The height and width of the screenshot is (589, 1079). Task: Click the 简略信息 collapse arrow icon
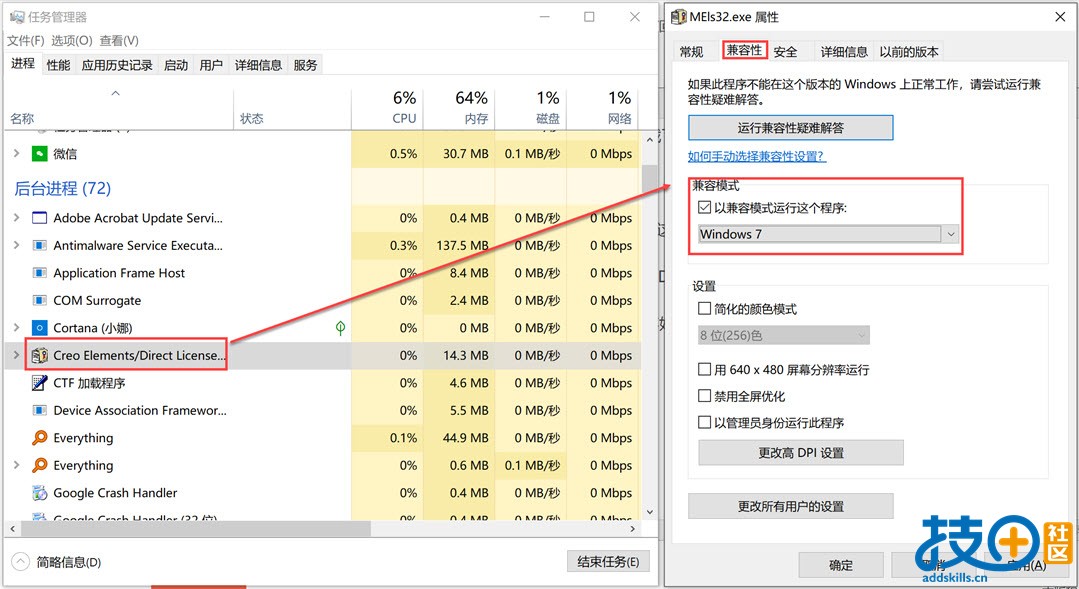point(21,562)
